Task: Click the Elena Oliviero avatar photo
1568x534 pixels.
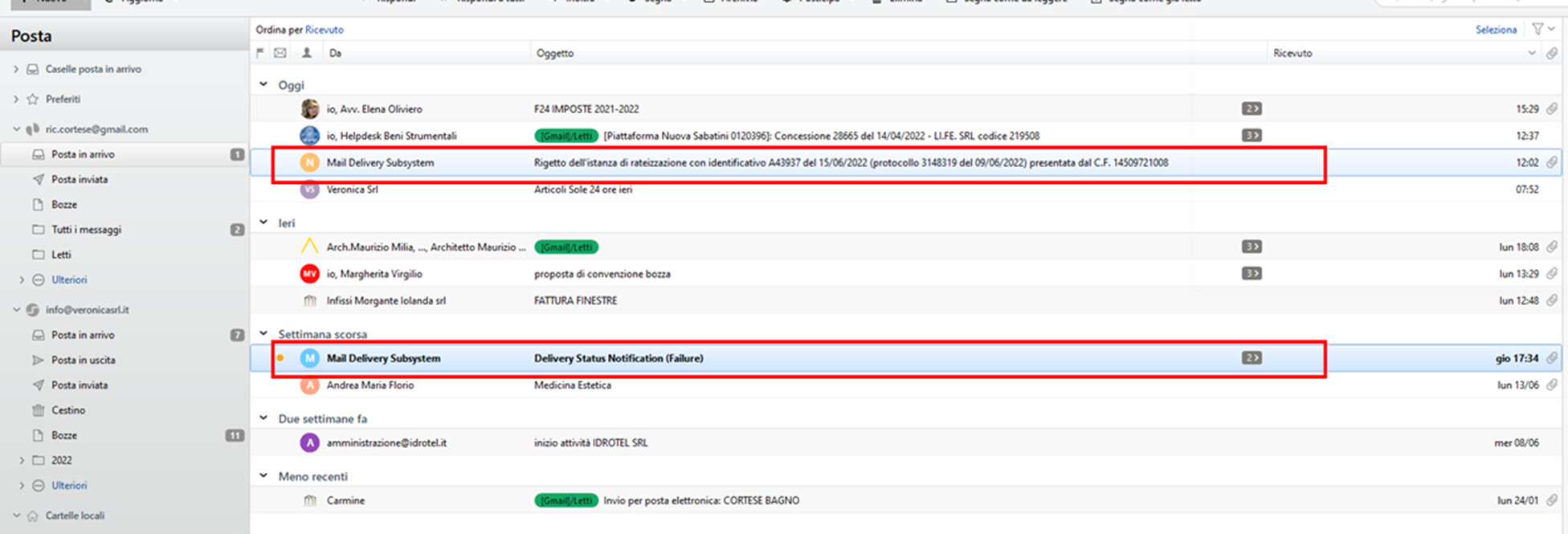Action: (310, 108)
